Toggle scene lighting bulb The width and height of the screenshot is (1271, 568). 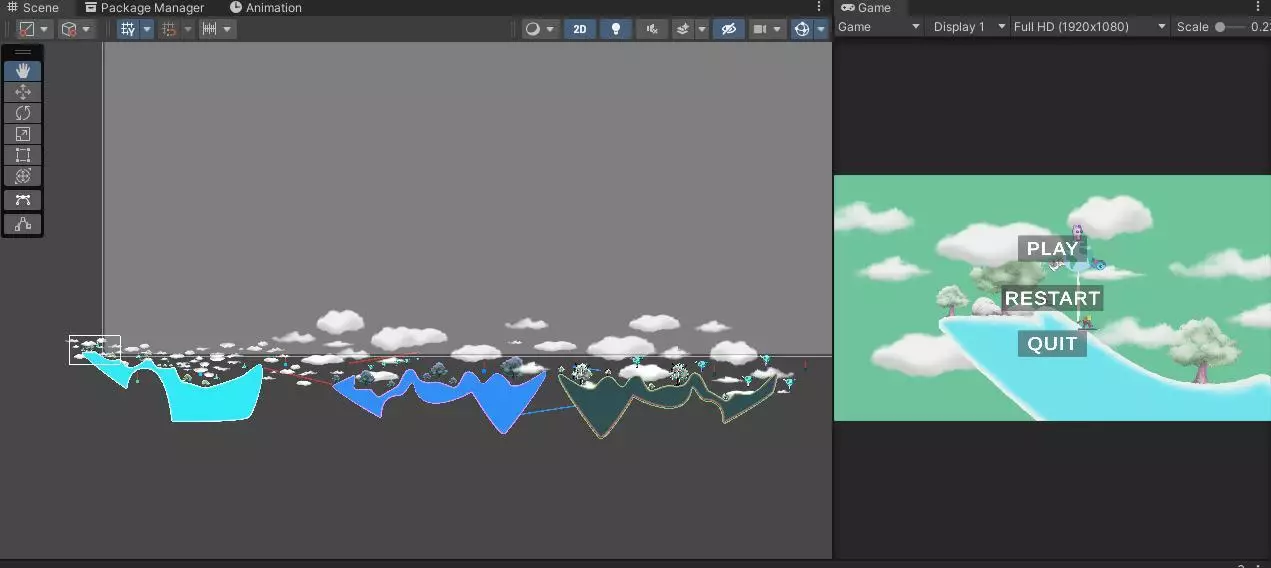(x=615, y=29)
